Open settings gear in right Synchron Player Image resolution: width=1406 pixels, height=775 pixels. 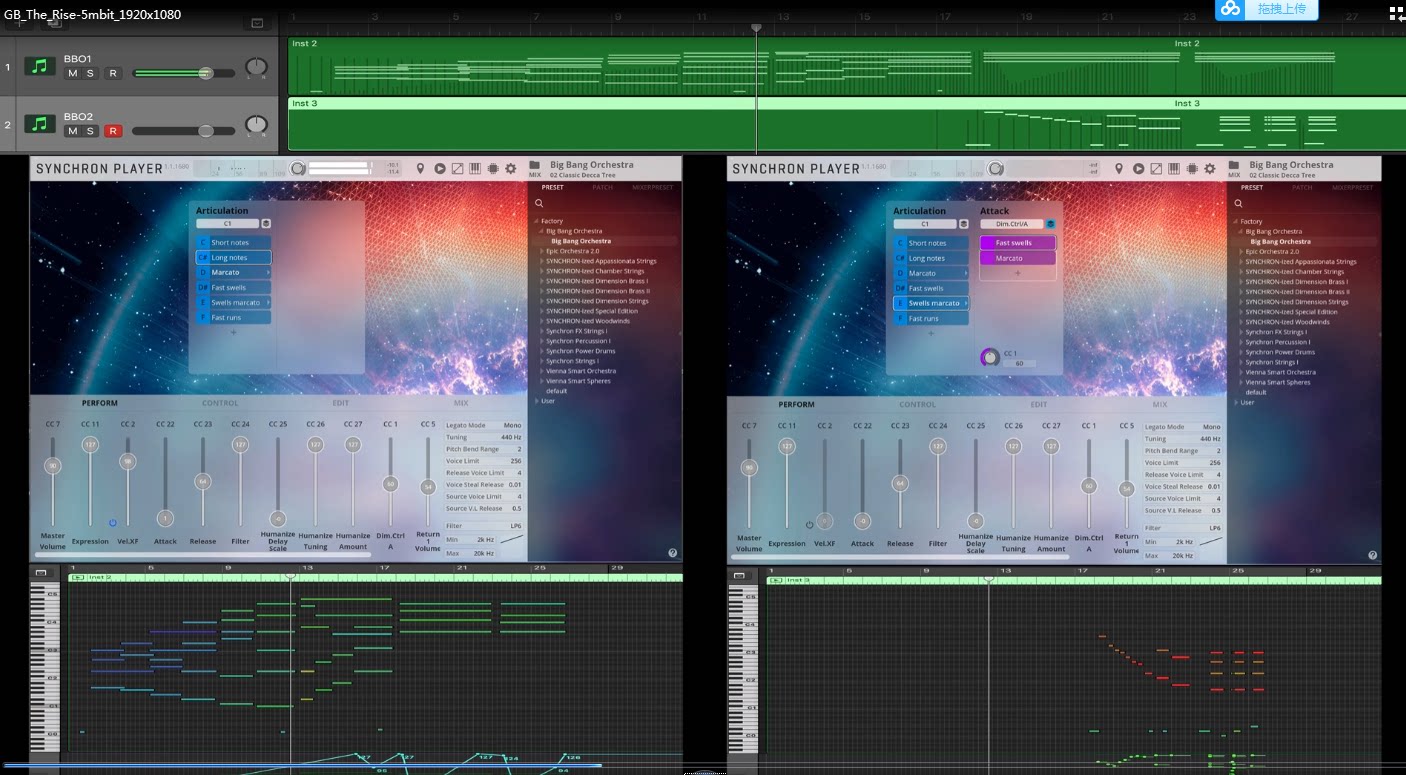tap(1209, 169)
